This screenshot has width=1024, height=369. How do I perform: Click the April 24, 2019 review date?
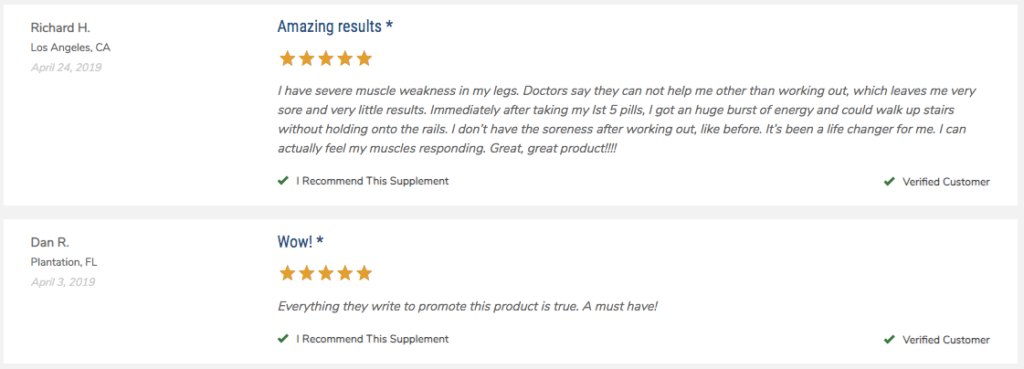66,67
